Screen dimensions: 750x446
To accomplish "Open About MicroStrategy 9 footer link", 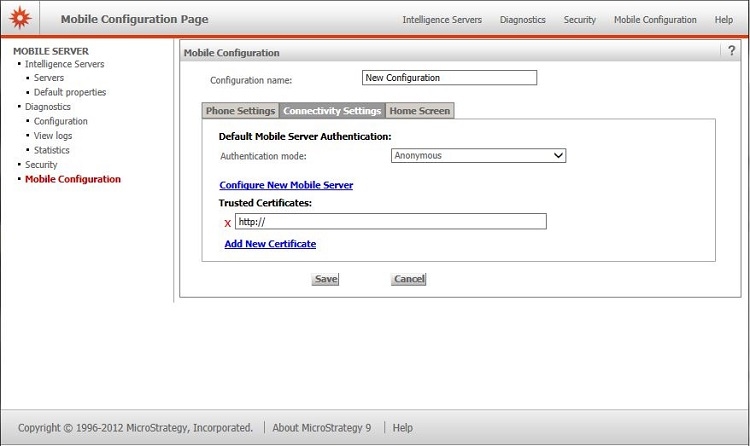I will pos(321,428).
